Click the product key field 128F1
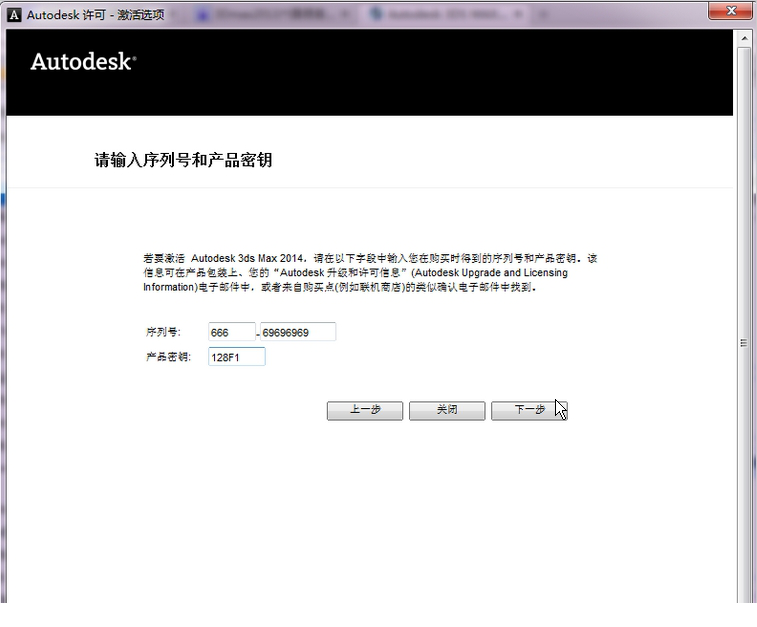757x627 pixels. 237,357
